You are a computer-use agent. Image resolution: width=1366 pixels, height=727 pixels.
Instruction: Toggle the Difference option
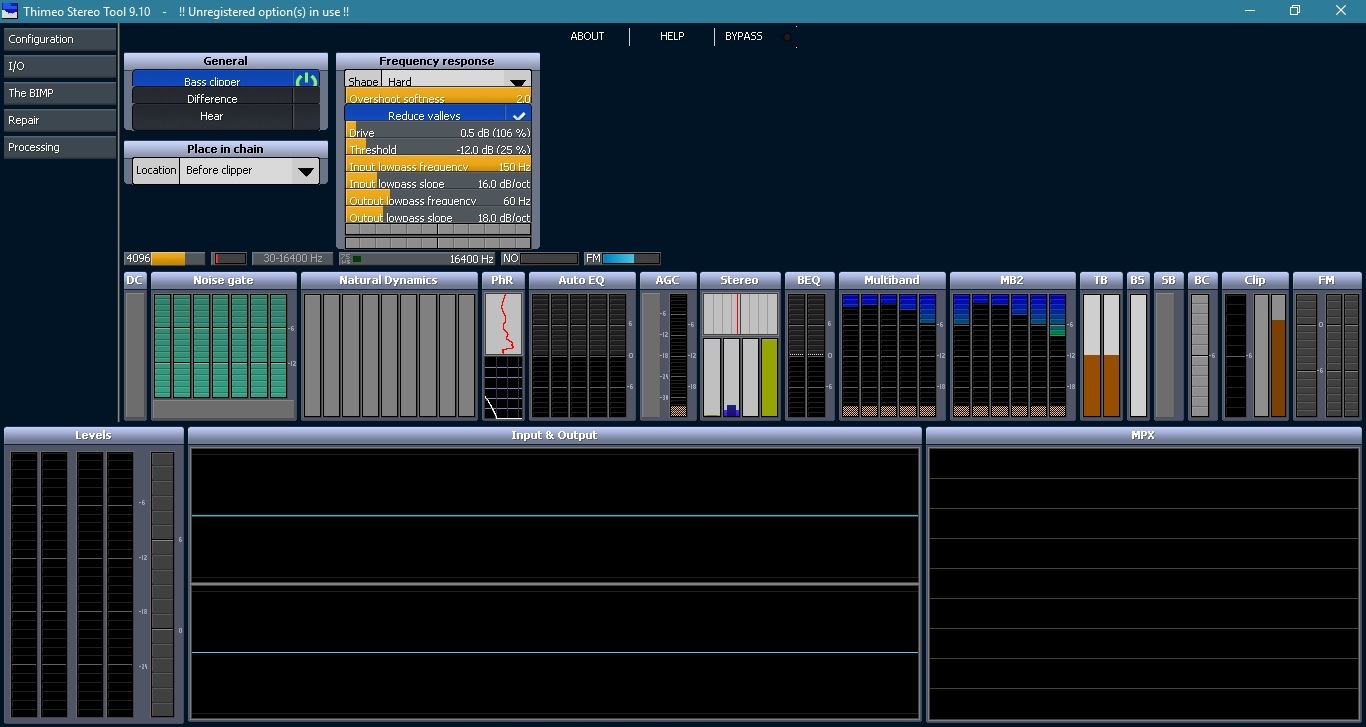[x=226, y=99]
